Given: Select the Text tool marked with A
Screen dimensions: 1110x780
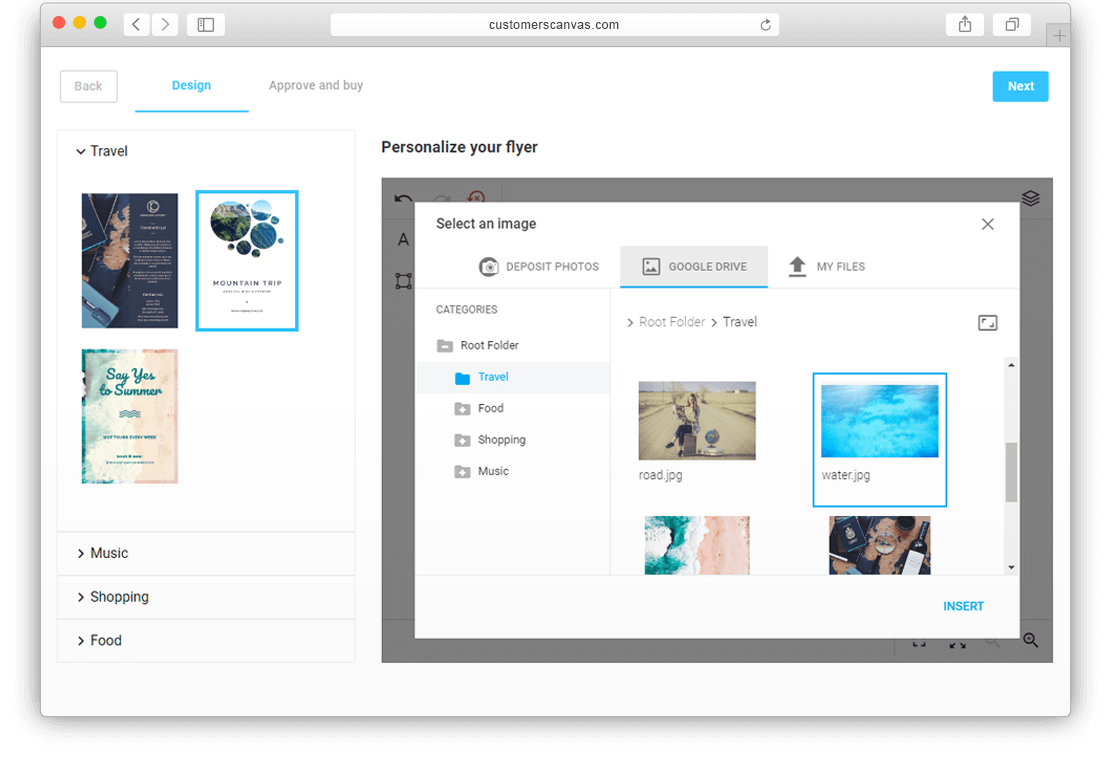Looking at the screenshot, I should click(x=403, y=240).
